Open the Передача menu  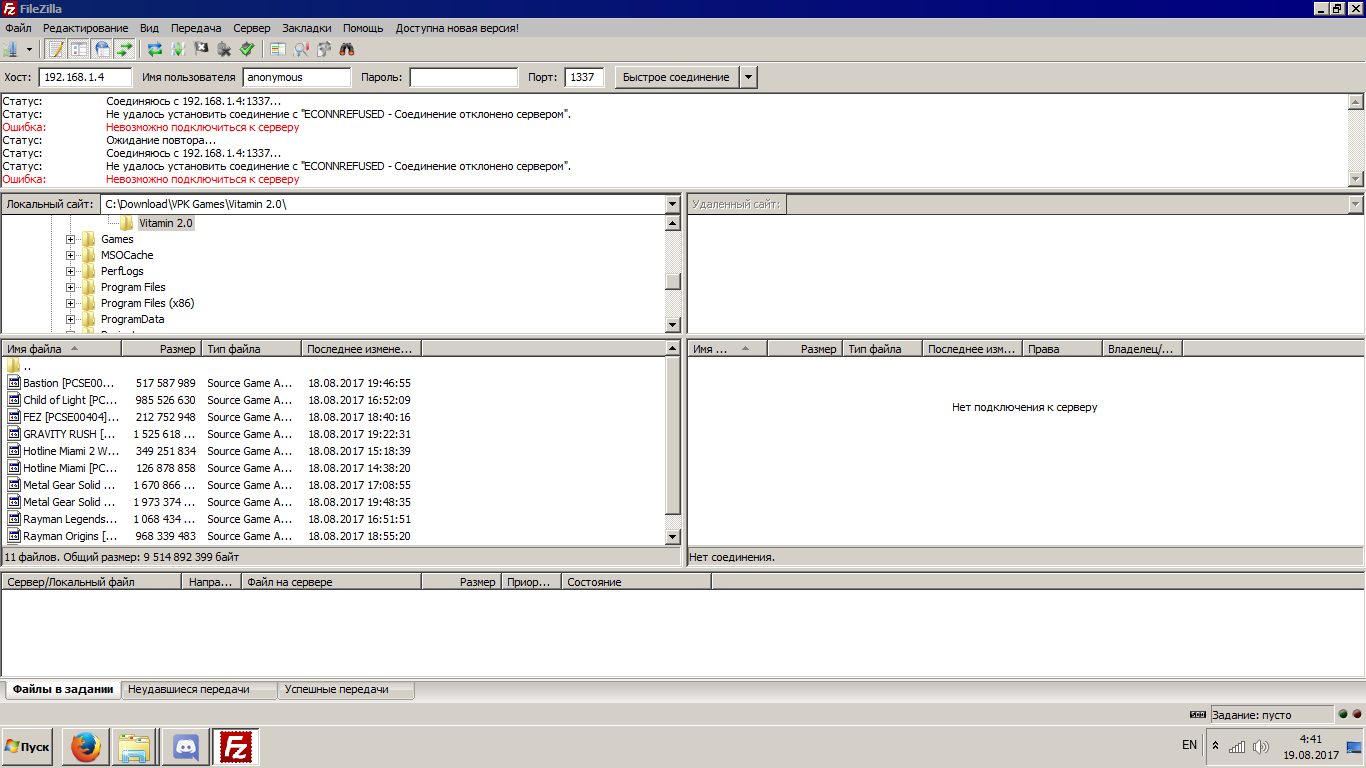pyautogui.click(x=196, y=28)
